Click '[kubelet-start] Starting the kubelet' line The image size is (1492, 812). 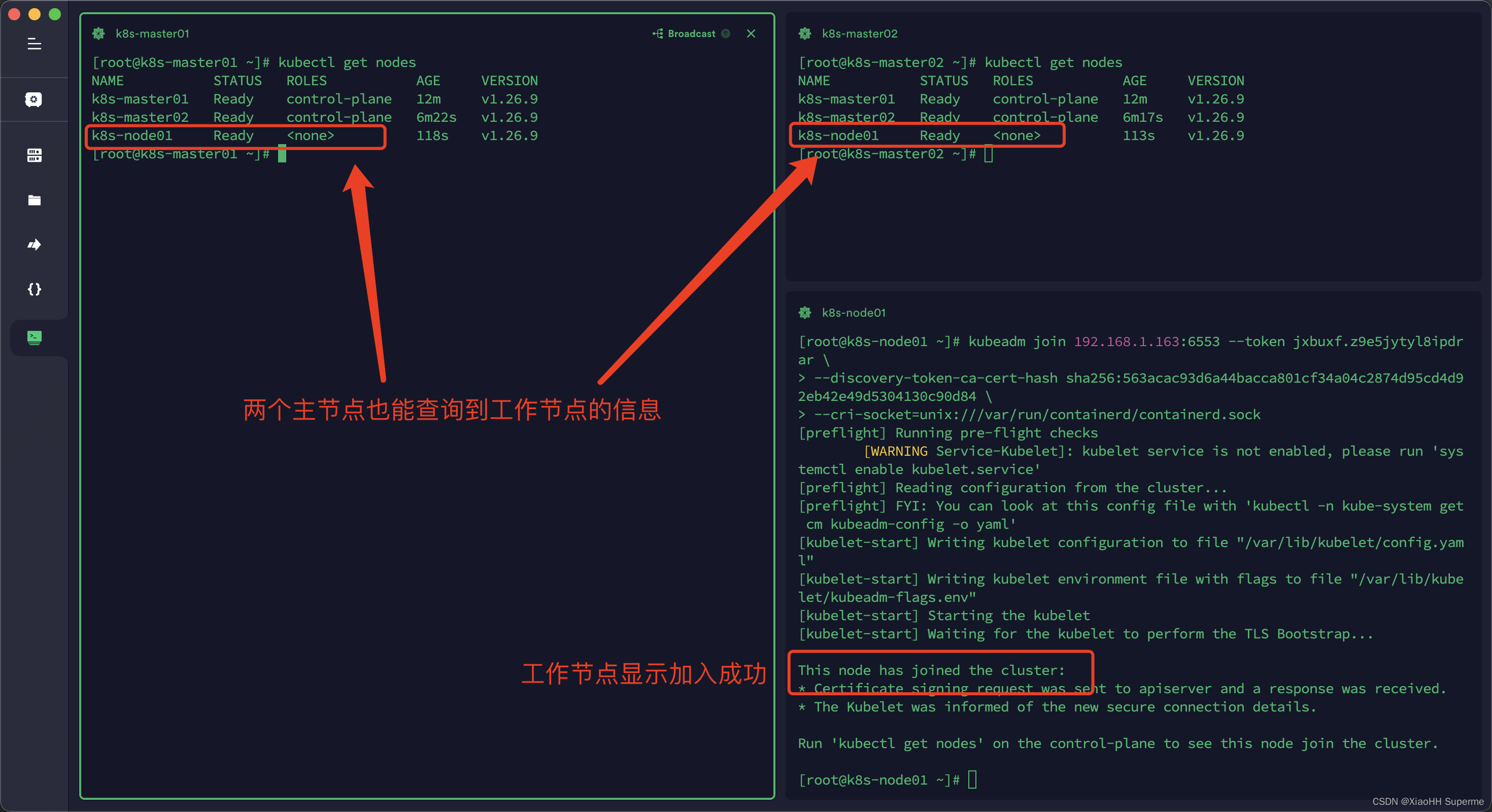point(943,615)
